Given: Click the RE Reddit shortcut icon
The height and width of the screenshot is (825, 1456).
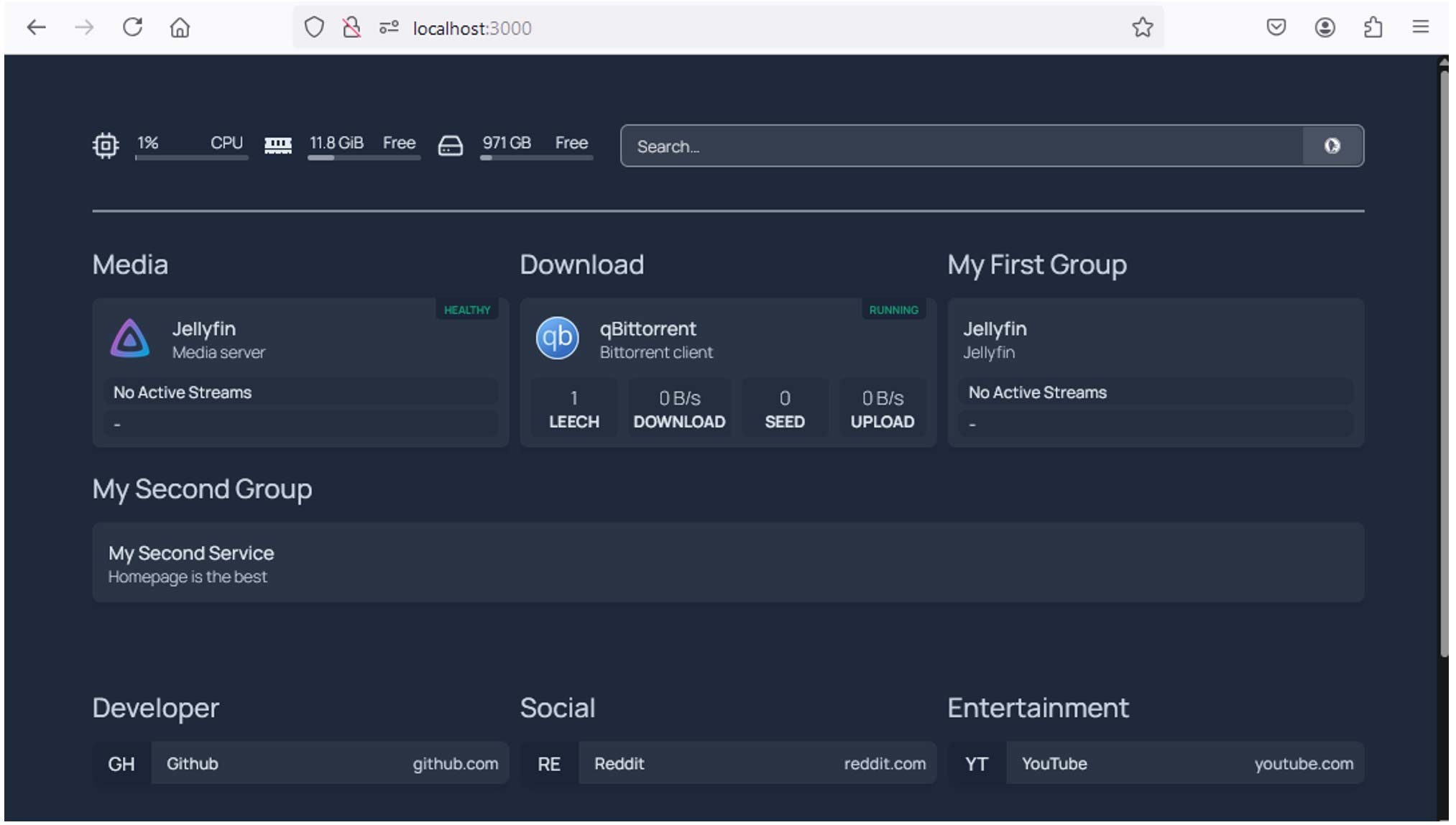Looking at the screenshot, I should pos(549,763).
